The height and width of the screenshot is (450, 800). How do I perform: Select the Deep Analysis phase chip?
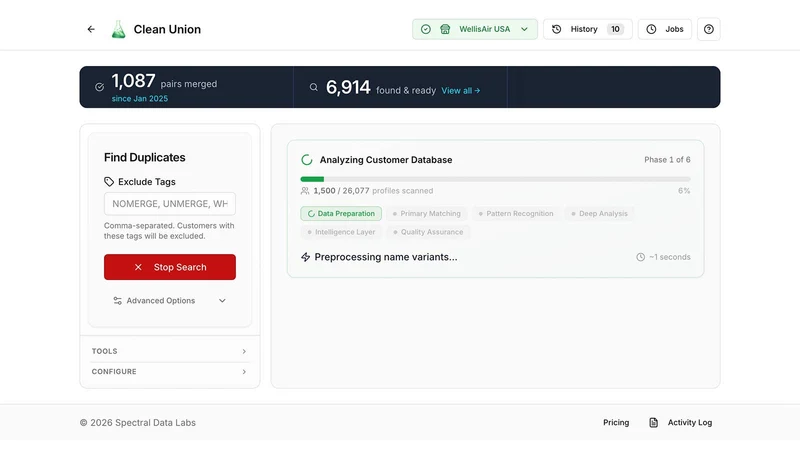tap(599, 213)
